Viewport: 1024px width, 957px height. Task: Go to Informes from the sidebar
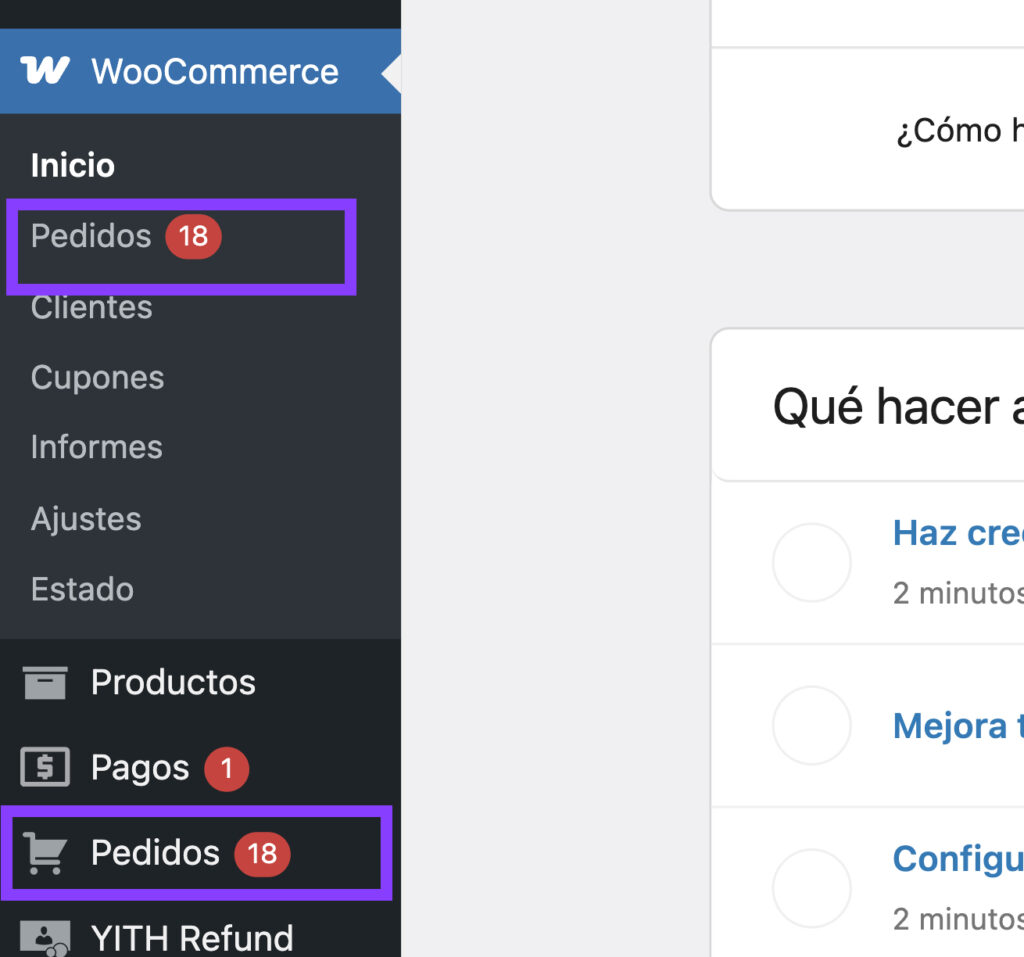click(96, 447)
